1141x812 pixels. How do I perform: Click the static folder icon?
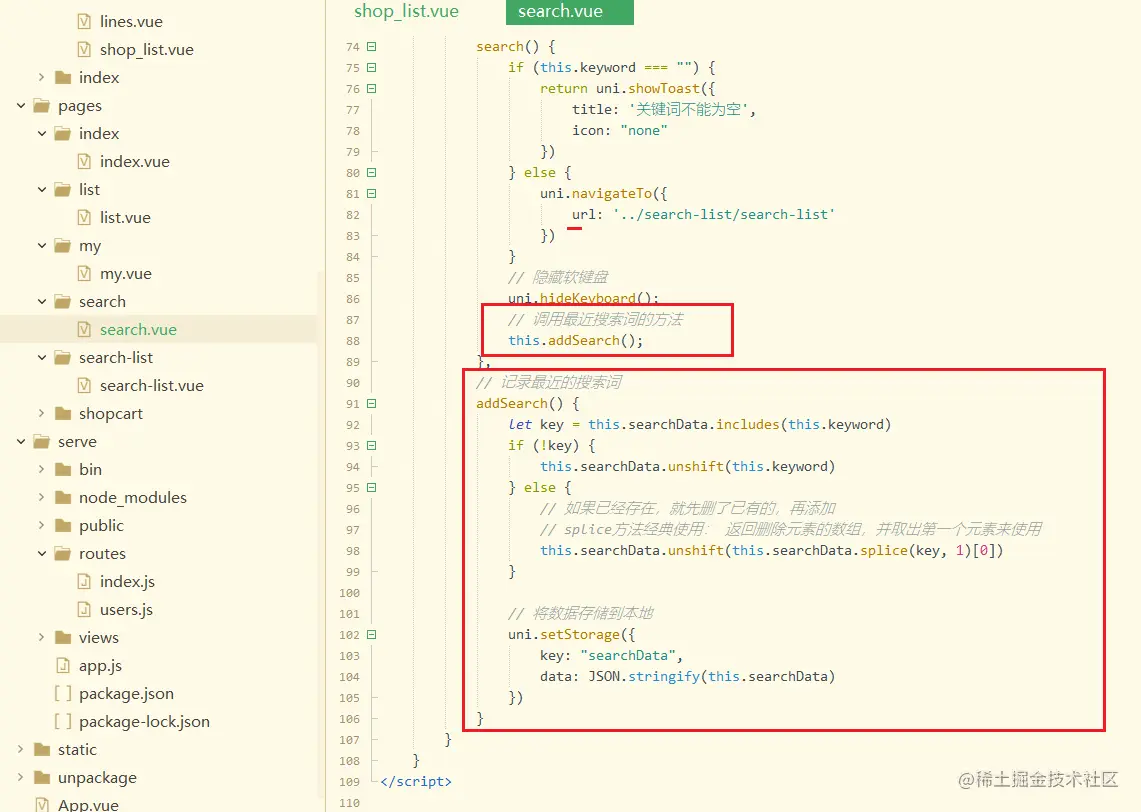click(42, 749)
